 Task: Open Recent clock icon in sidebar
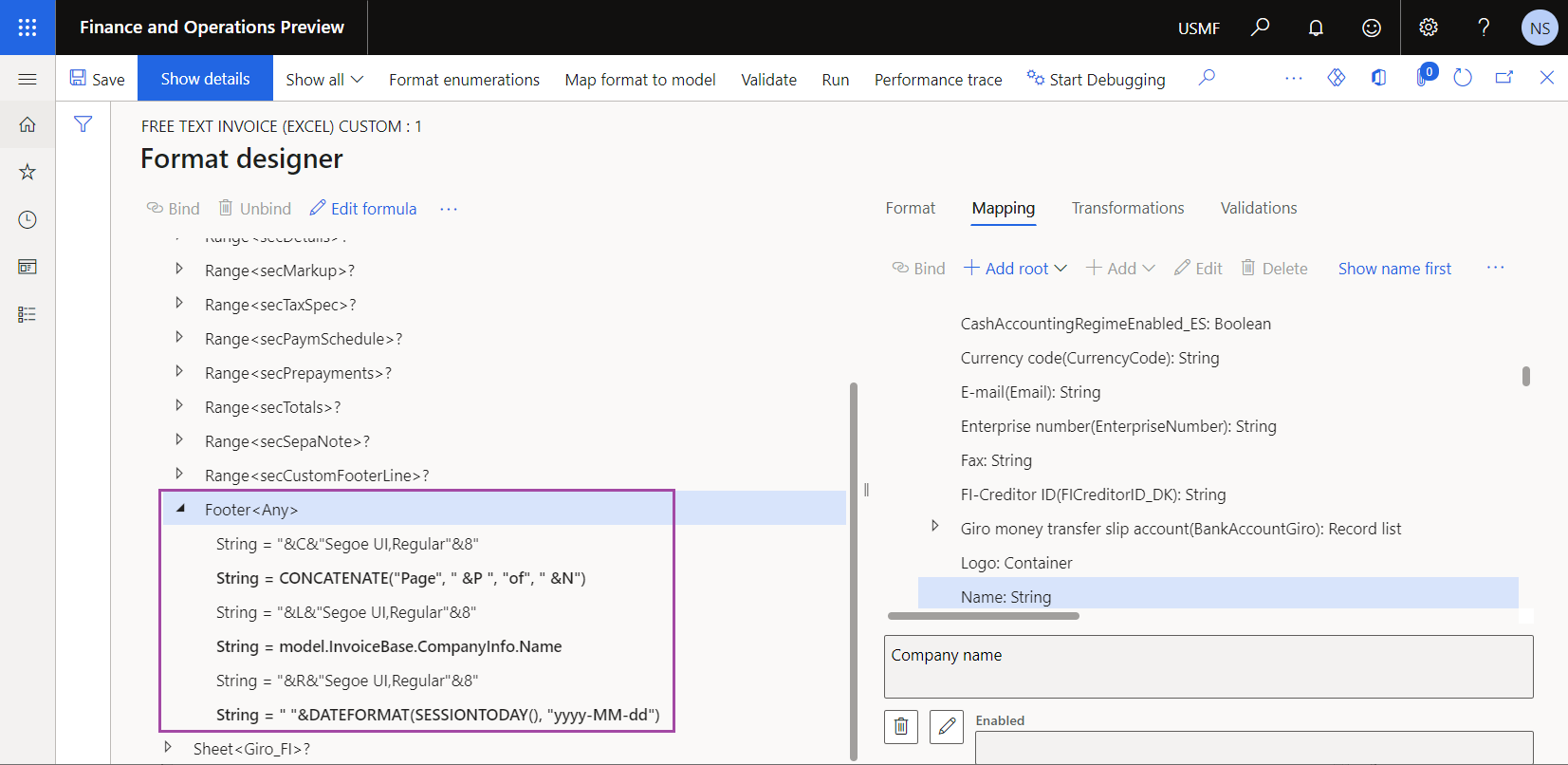pos(28,219)
